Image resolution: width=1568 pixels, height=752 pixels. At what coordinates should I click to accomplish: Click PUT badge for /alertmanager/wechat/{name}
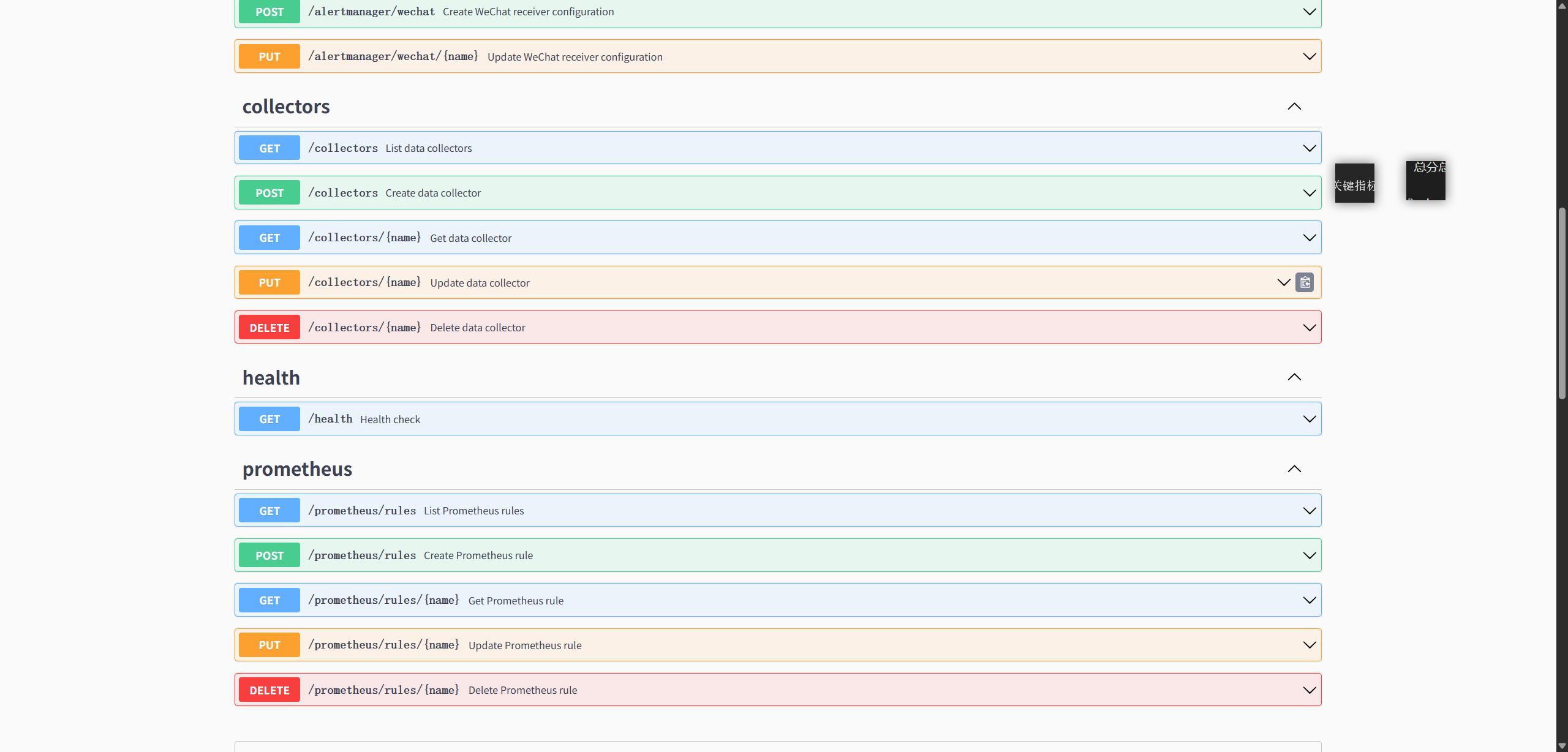269,56
